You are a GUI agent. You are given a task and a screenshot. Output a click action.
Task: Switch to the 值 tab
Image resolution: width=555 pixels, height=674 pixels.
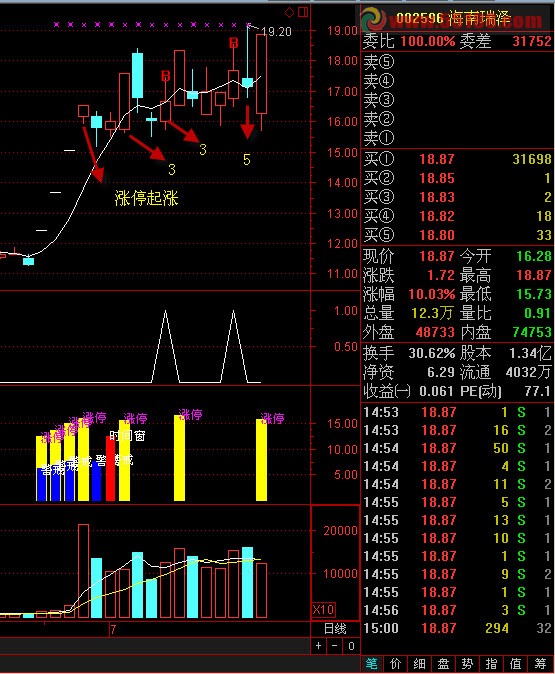[516, 664]
